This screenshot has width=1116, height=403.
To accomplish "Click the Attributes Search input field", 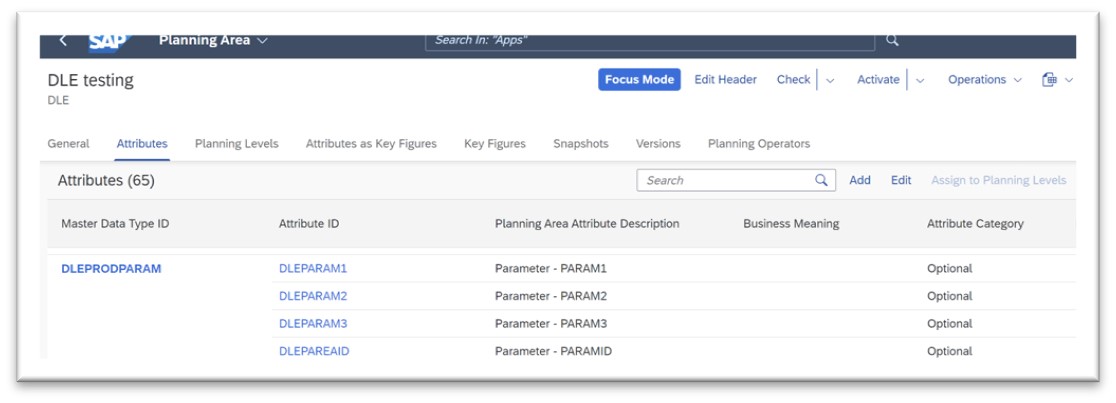I will (x=736, y=180).
